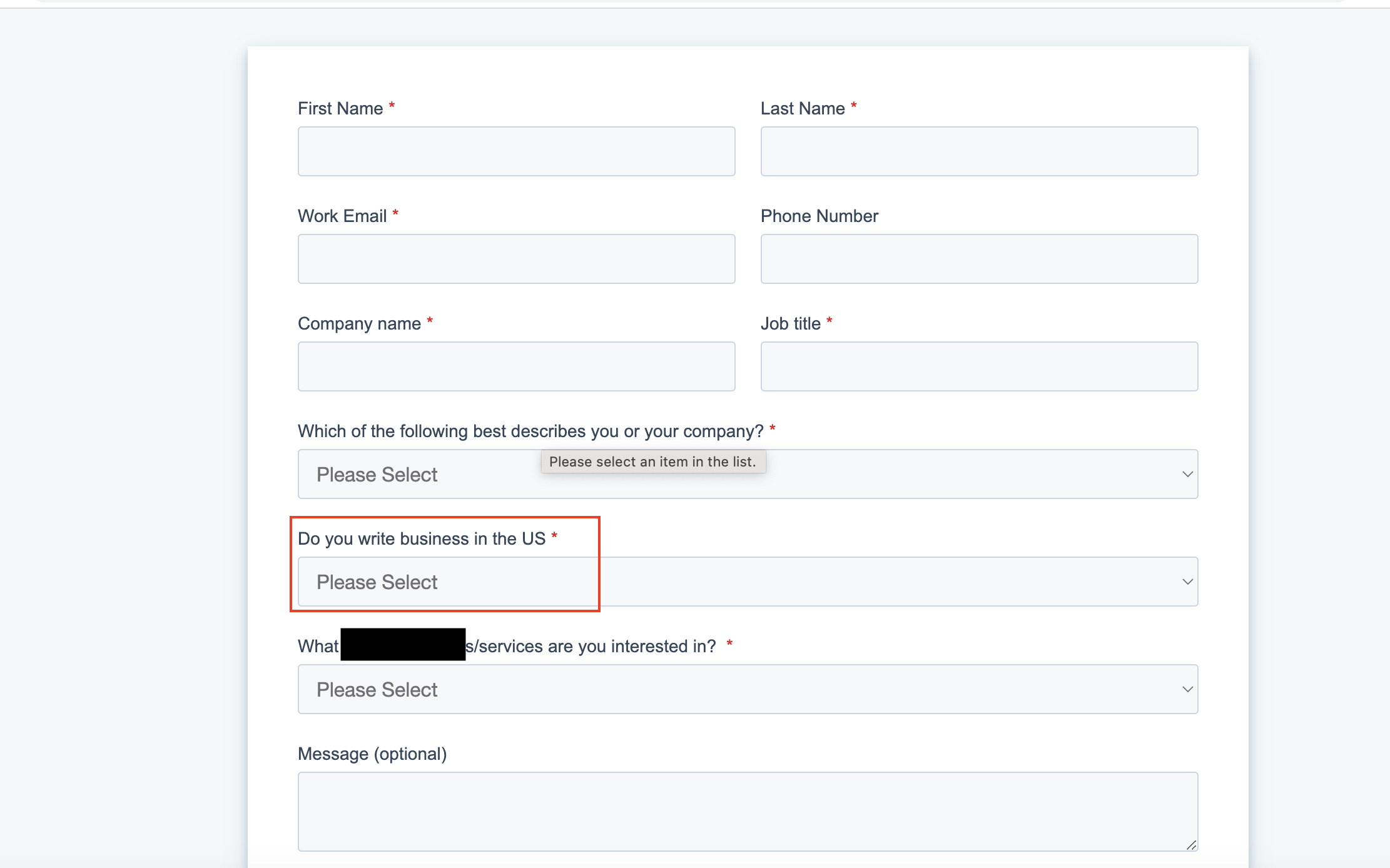
Task: Click the Last Name input field
Action: coord(978,151)
